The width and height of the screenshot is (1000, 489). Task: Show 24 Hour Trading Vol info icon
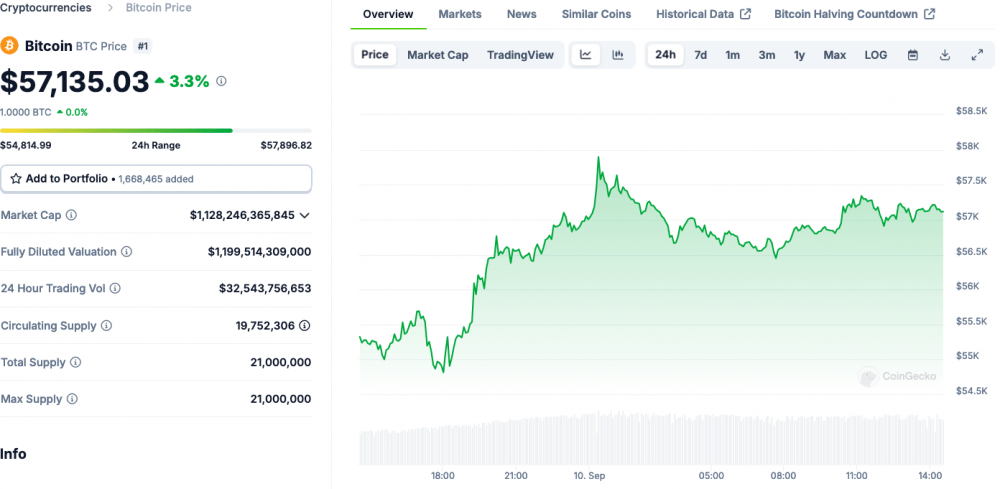point(115,289)
